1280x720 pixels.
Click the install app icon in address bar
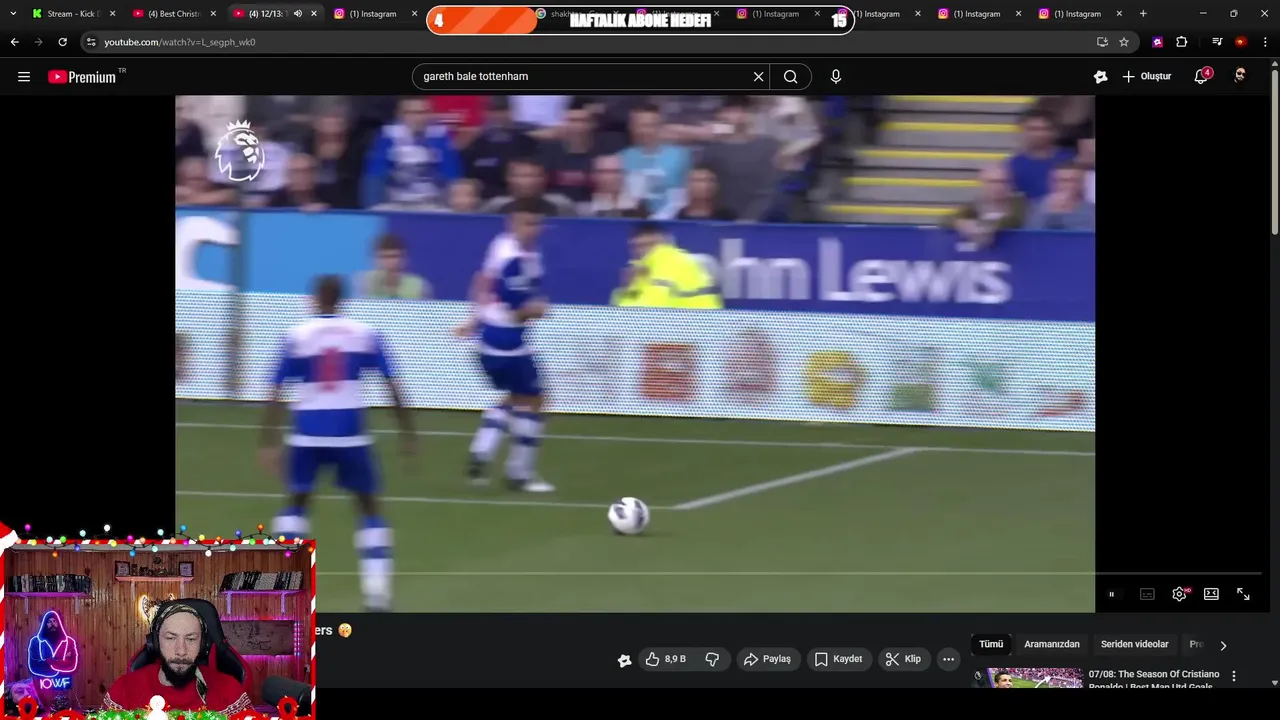[1102, 42]
